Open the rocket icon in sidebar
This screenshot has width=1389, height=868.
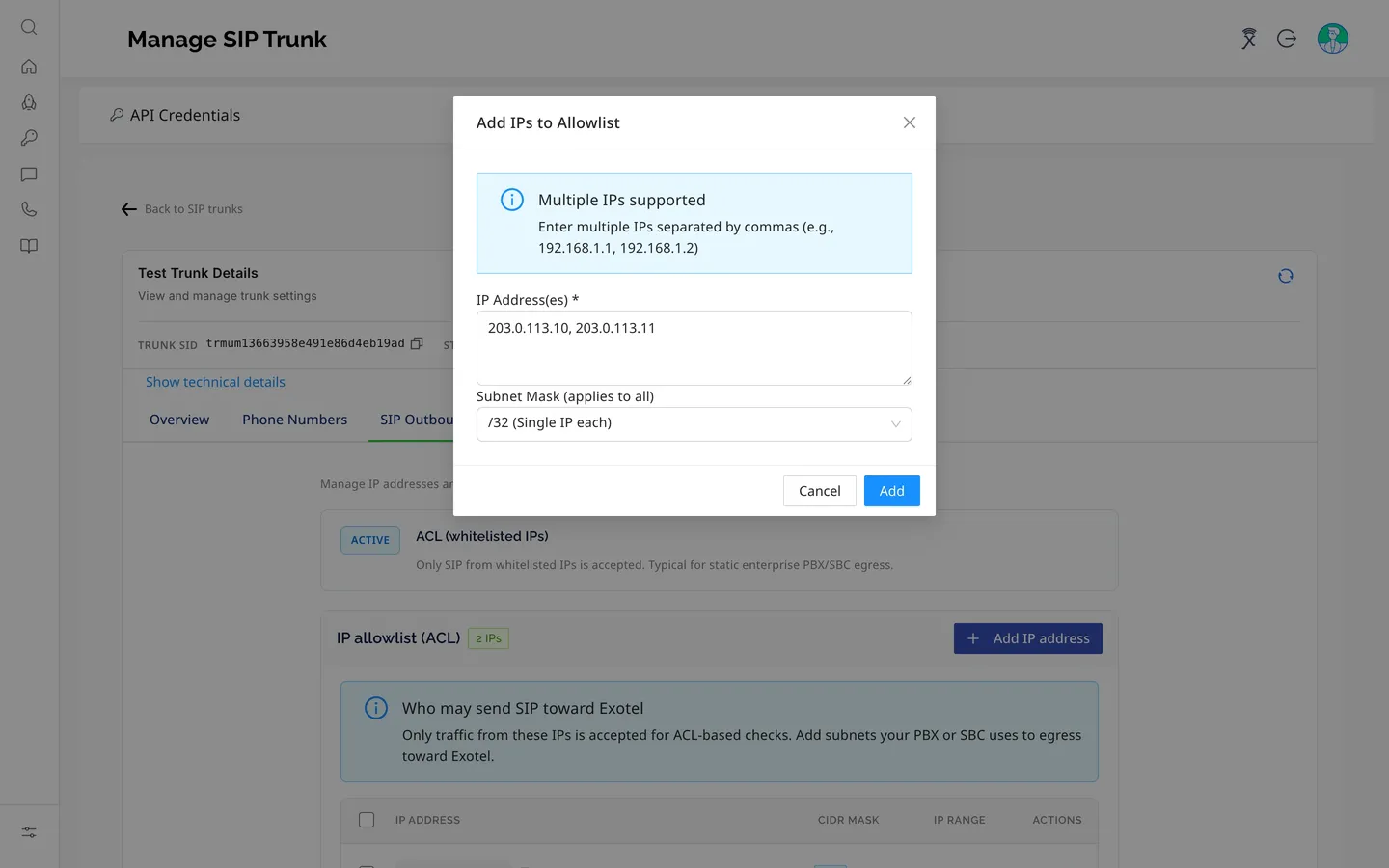(x=29, y=102)
